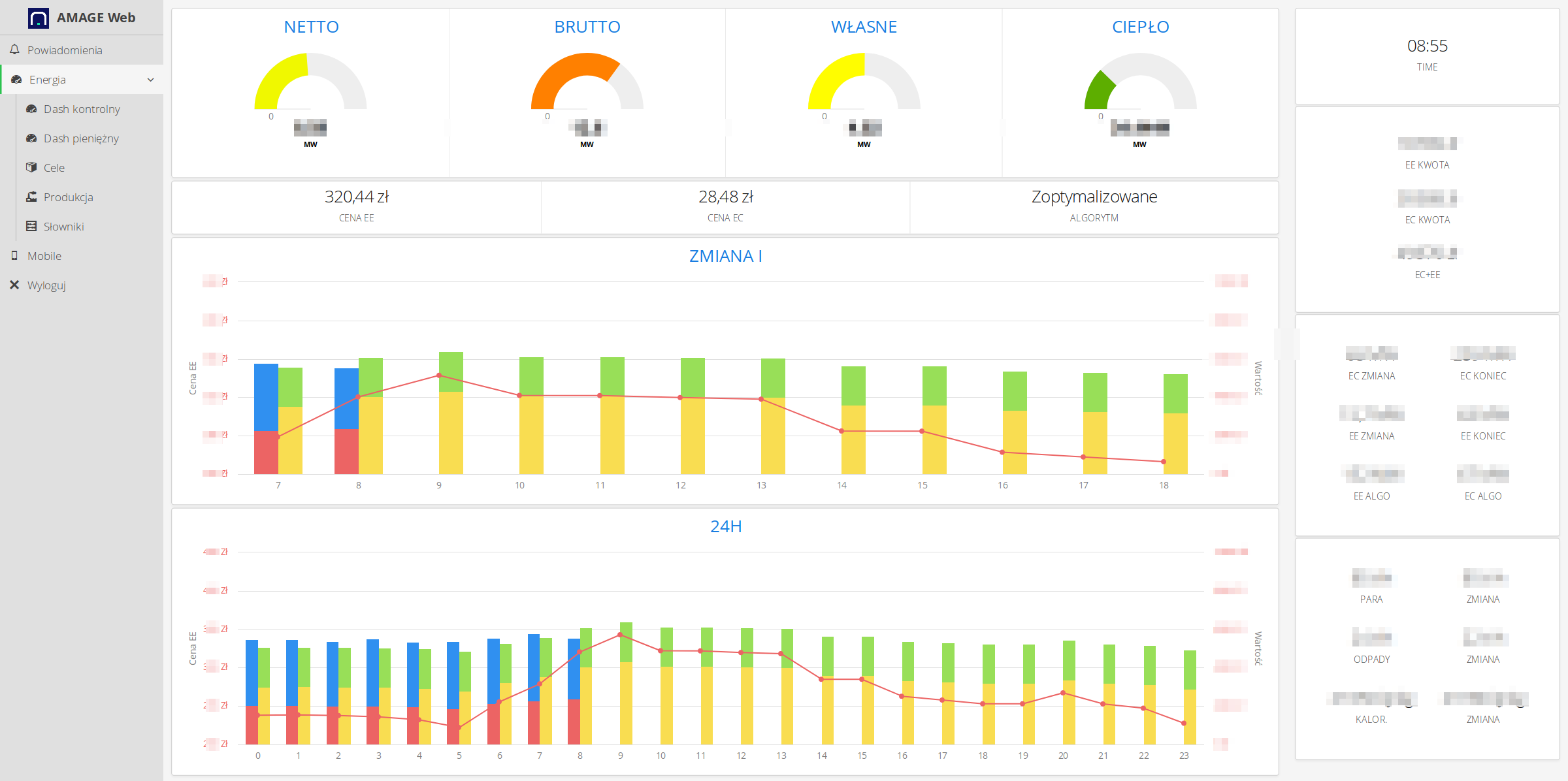Select the Produkcja icon
Viewport: 1568px width, 781px height.
tap(31, 197)
